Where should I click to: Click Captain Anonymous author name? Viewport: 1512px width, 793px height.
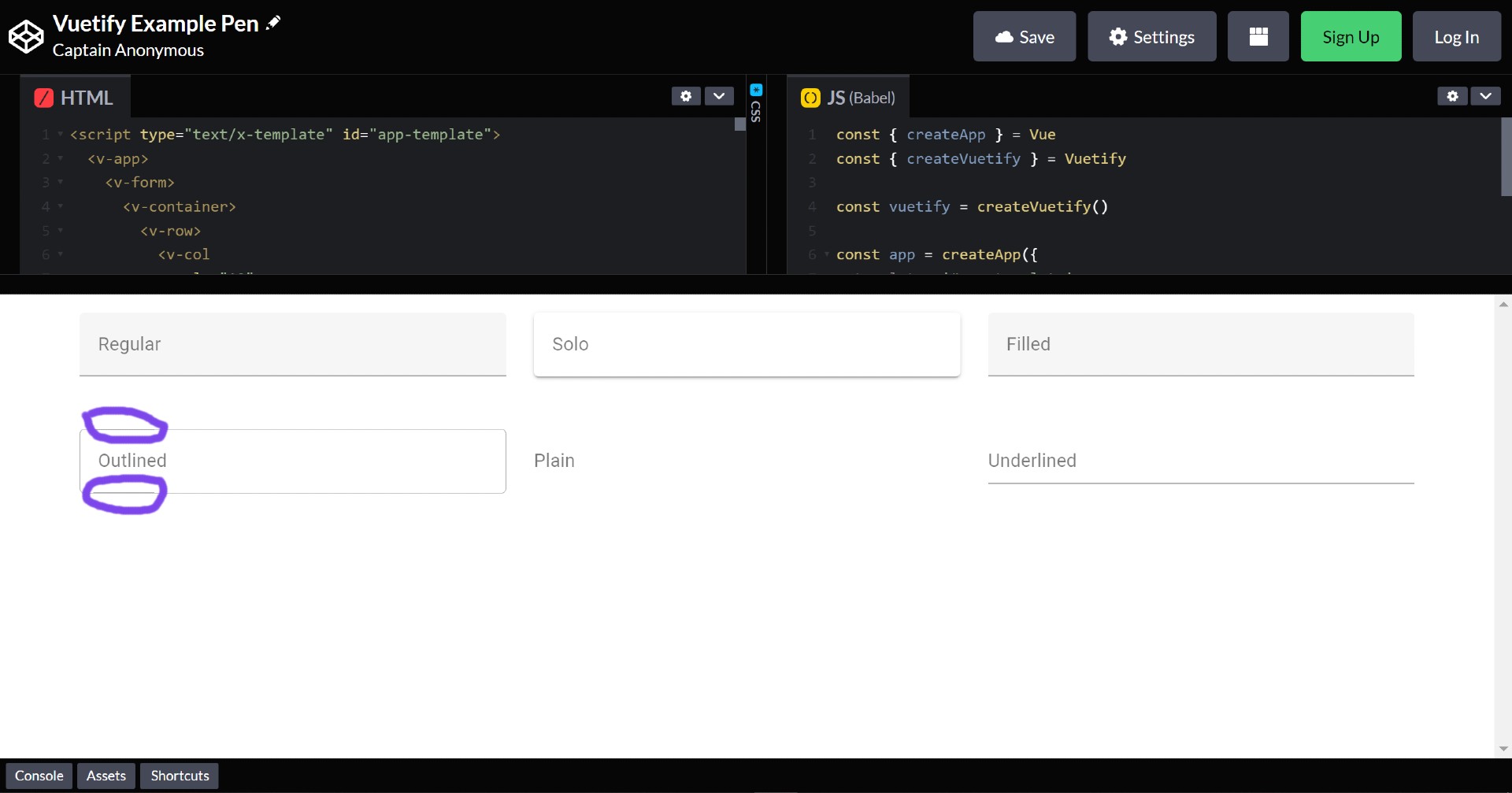point(128,50)
